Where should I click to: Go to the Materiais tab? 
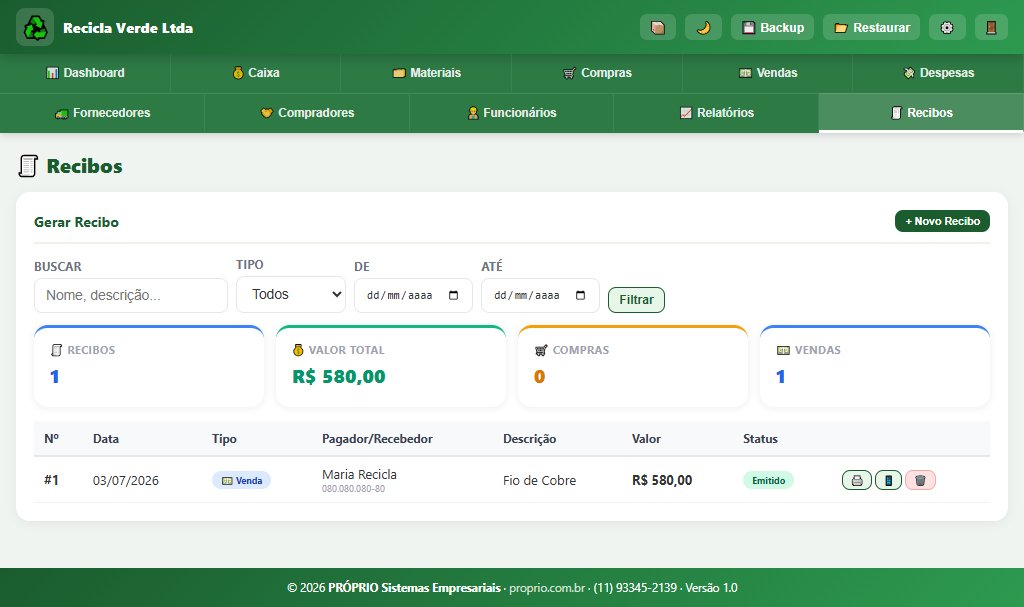click(x=426, y=73)
